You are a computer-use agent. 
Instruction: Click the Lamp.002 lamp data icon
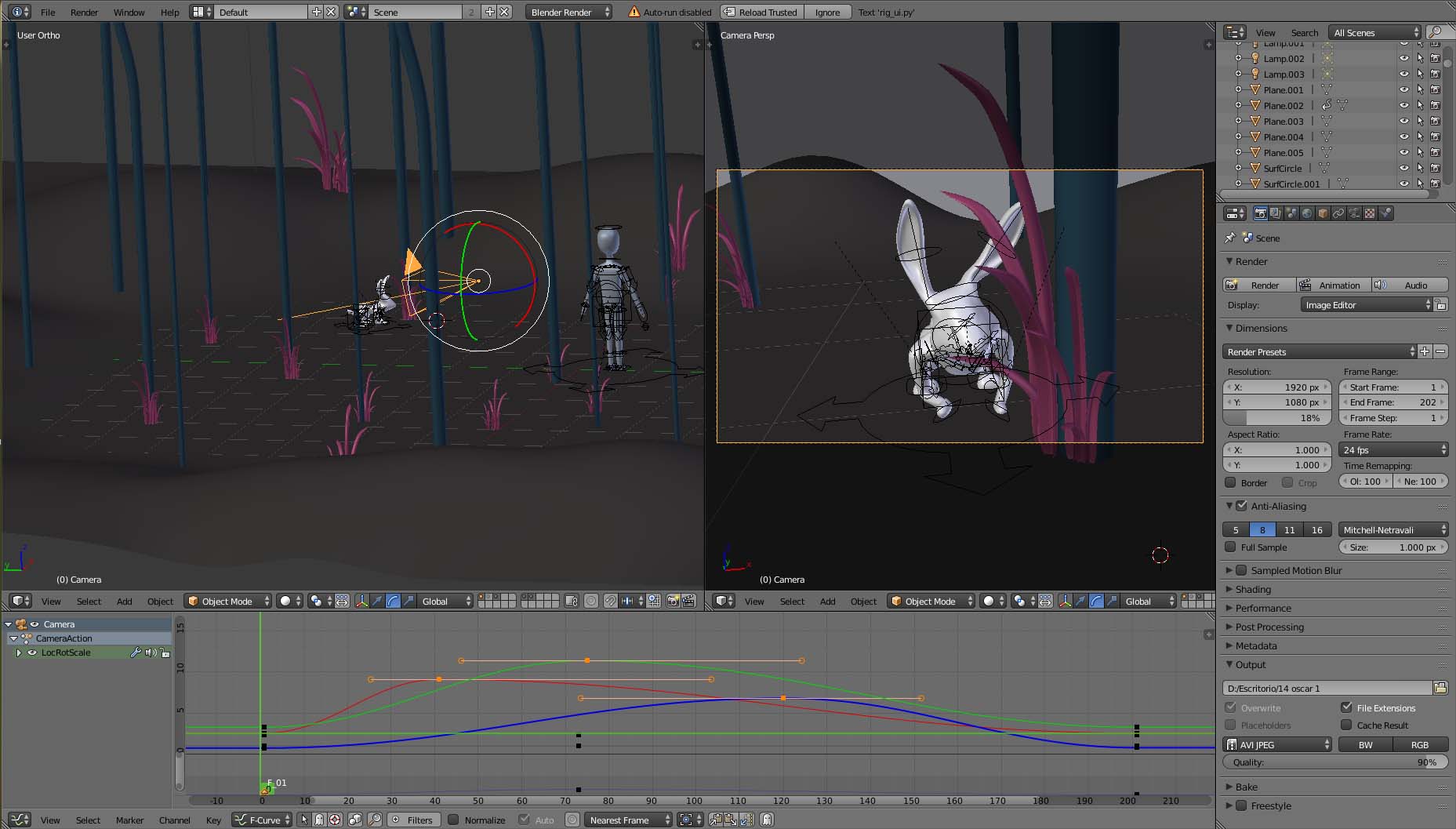click(1327, 58)
